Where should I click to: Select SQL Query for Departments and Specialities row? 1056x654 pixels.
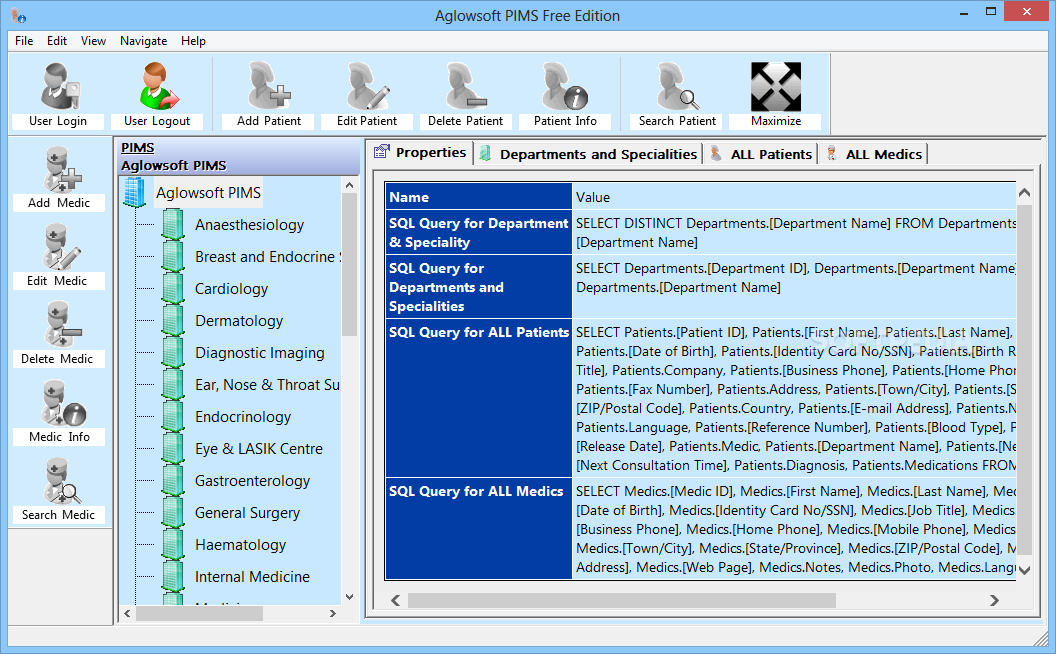click(700, 287)
